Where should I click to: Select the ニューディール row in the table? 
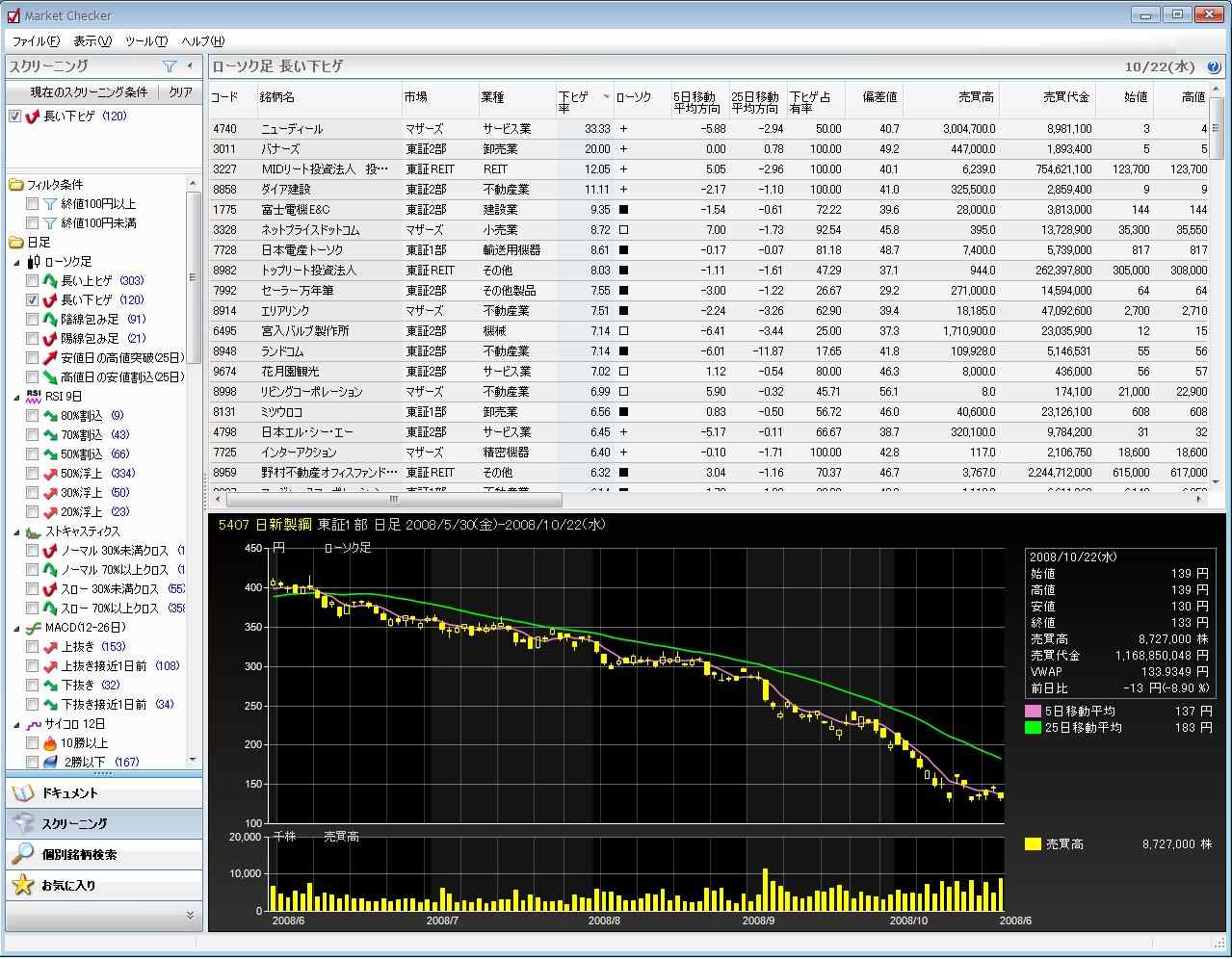711,129
